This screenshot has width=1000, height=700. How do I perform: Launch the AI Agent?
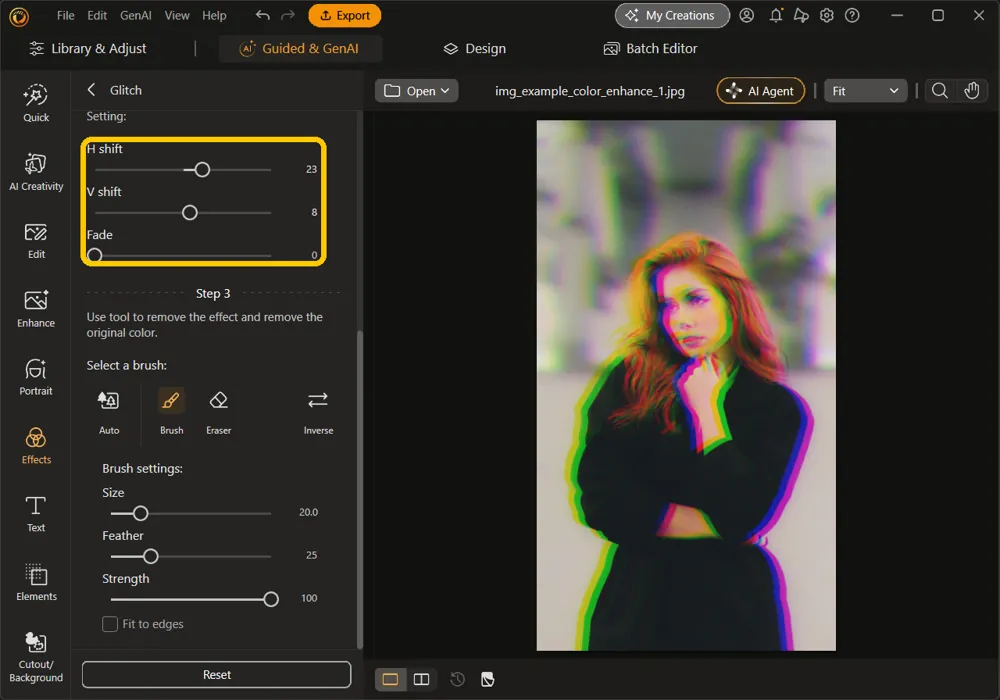point(761,91)
